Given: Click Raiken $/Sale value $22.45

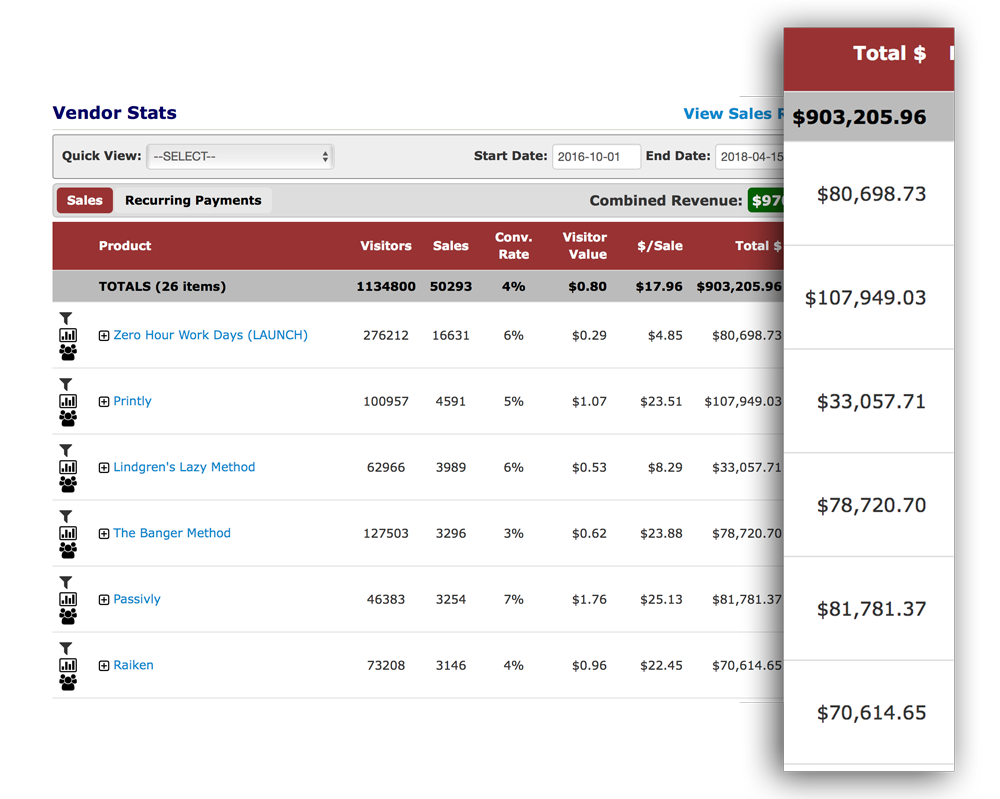Looking at the screenshot, I should [661, 665].
